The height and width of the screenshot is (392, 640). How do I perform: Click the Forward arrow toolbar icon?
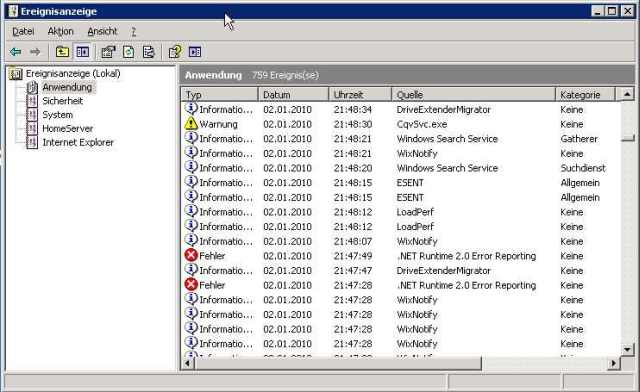click(x=35, y=52)
